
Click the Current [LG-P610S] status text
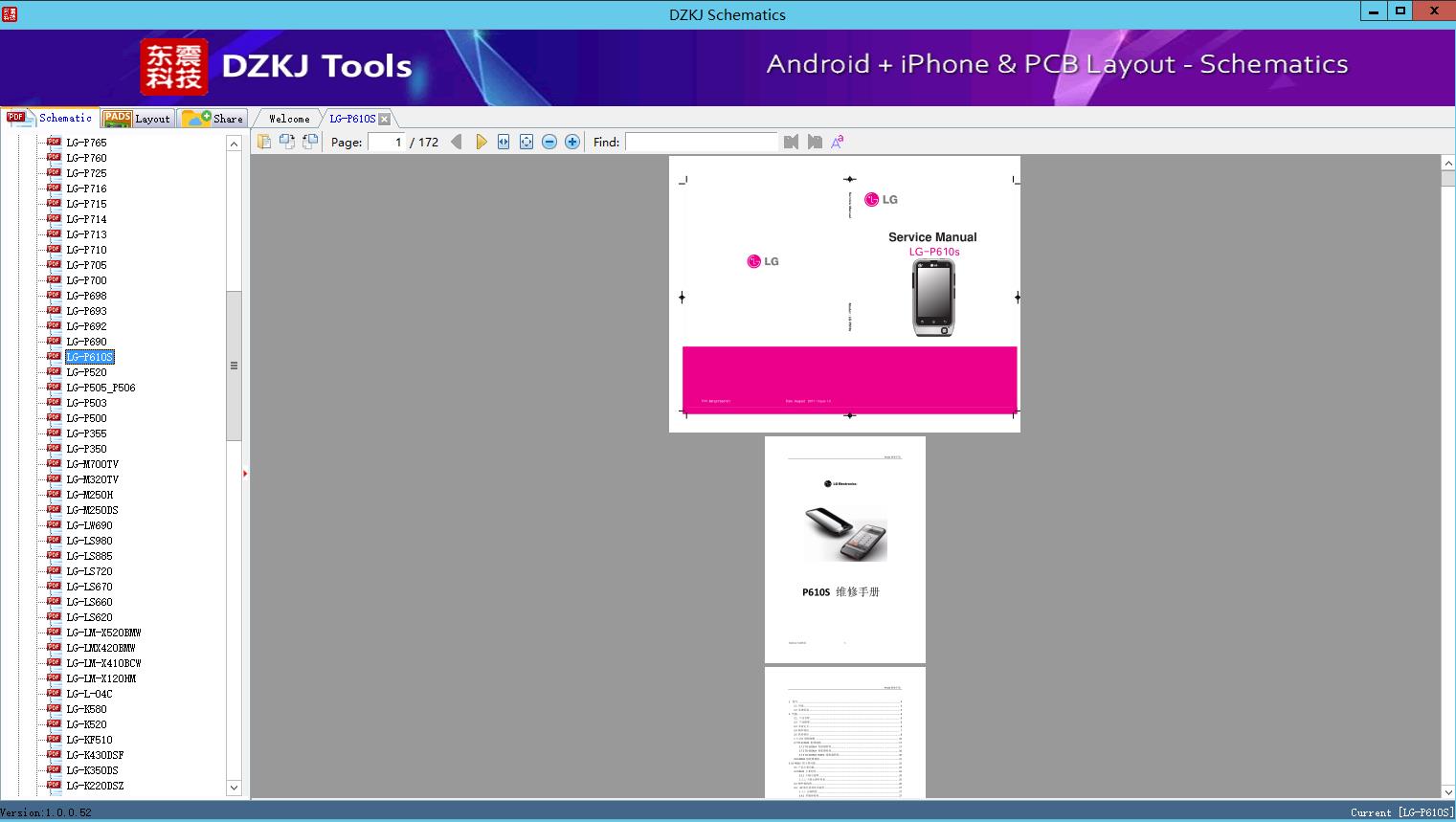1401,812
